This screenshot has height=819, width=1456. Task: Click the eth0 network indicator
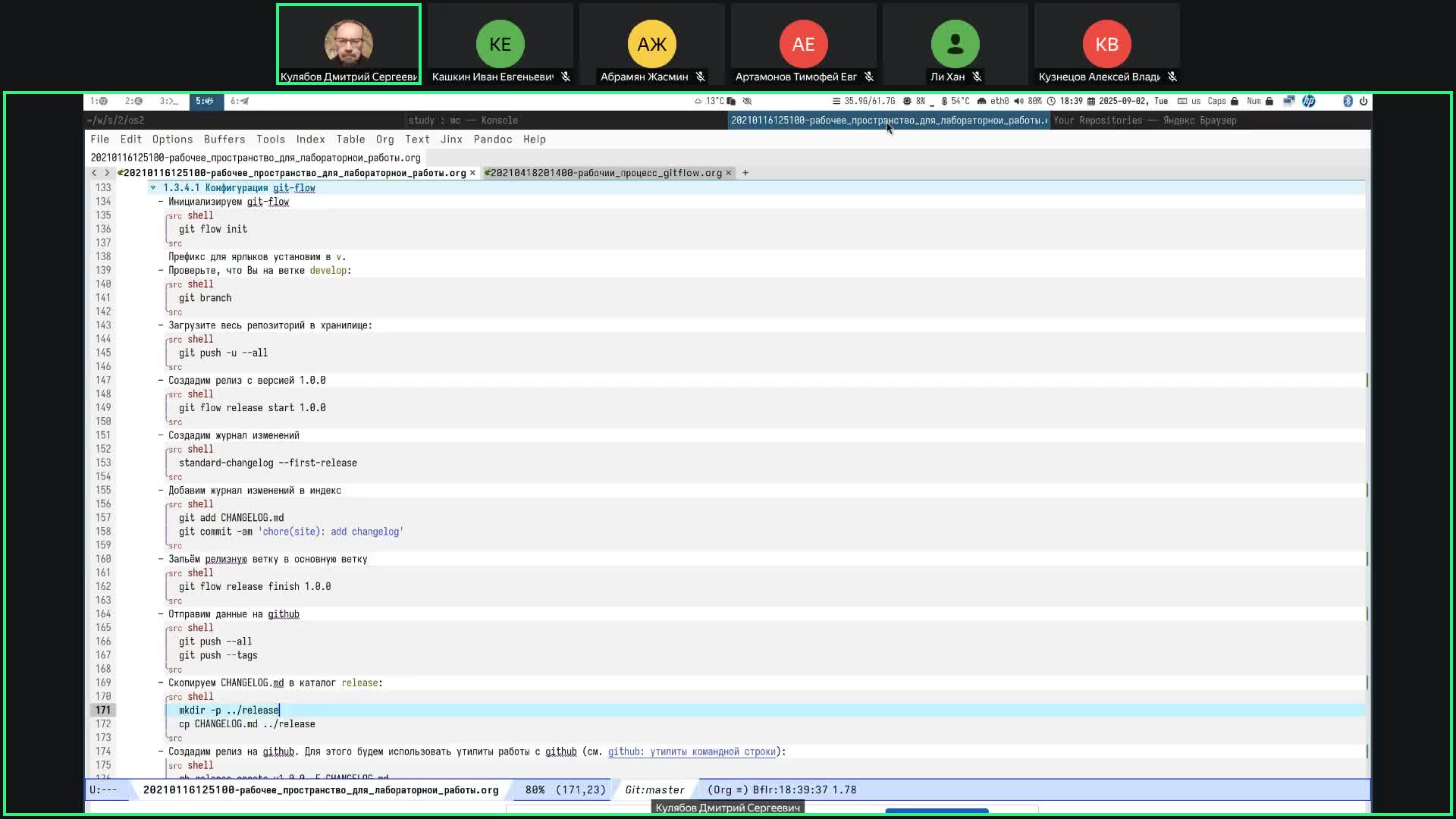pos(993,101)
